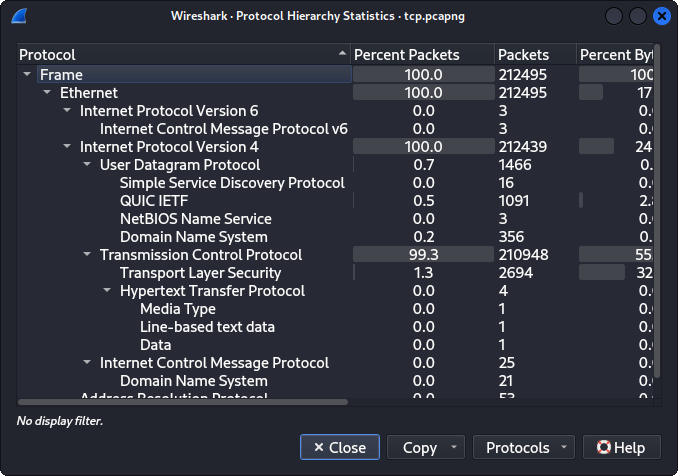This screenshot has height=476, width=678.
Task: Collapse the Hypertext Transfer Protocol node
Action: point(106,291)
